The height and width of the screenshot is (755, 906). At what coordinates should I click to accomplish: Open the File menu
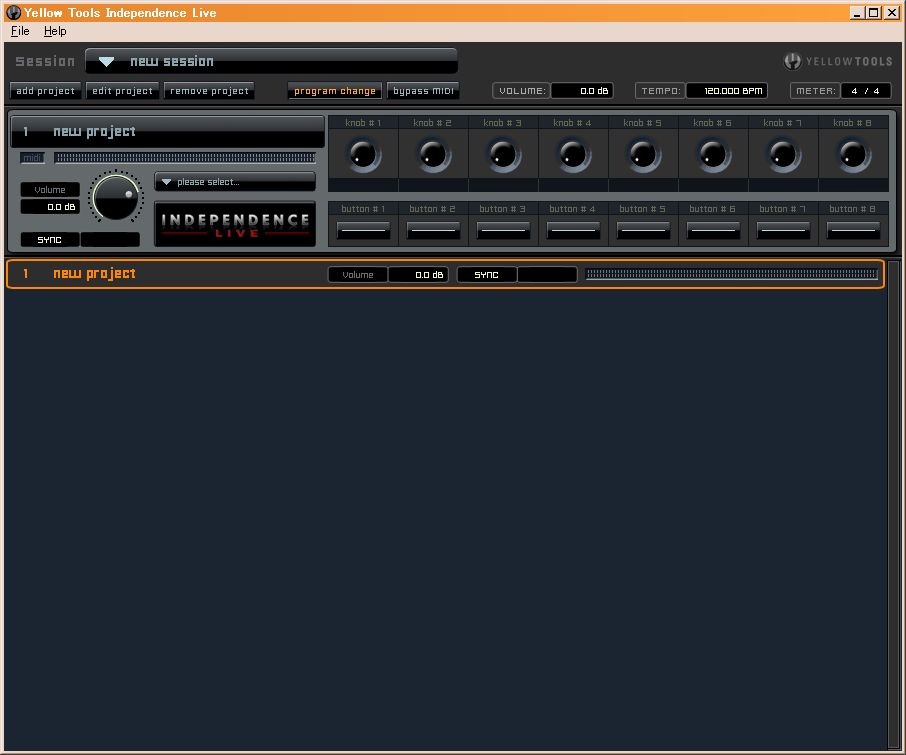(x=20, y=31)
